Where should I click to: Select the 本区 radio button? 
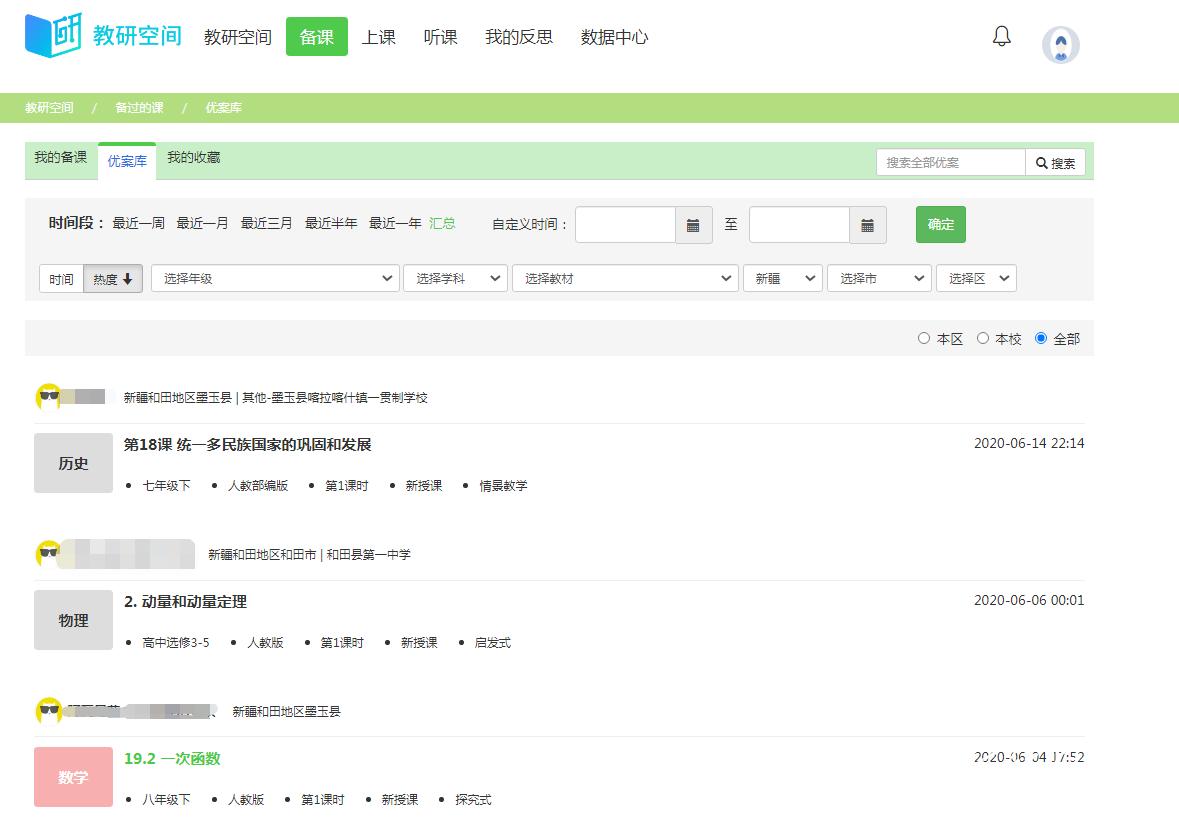[x=924, y=339]
